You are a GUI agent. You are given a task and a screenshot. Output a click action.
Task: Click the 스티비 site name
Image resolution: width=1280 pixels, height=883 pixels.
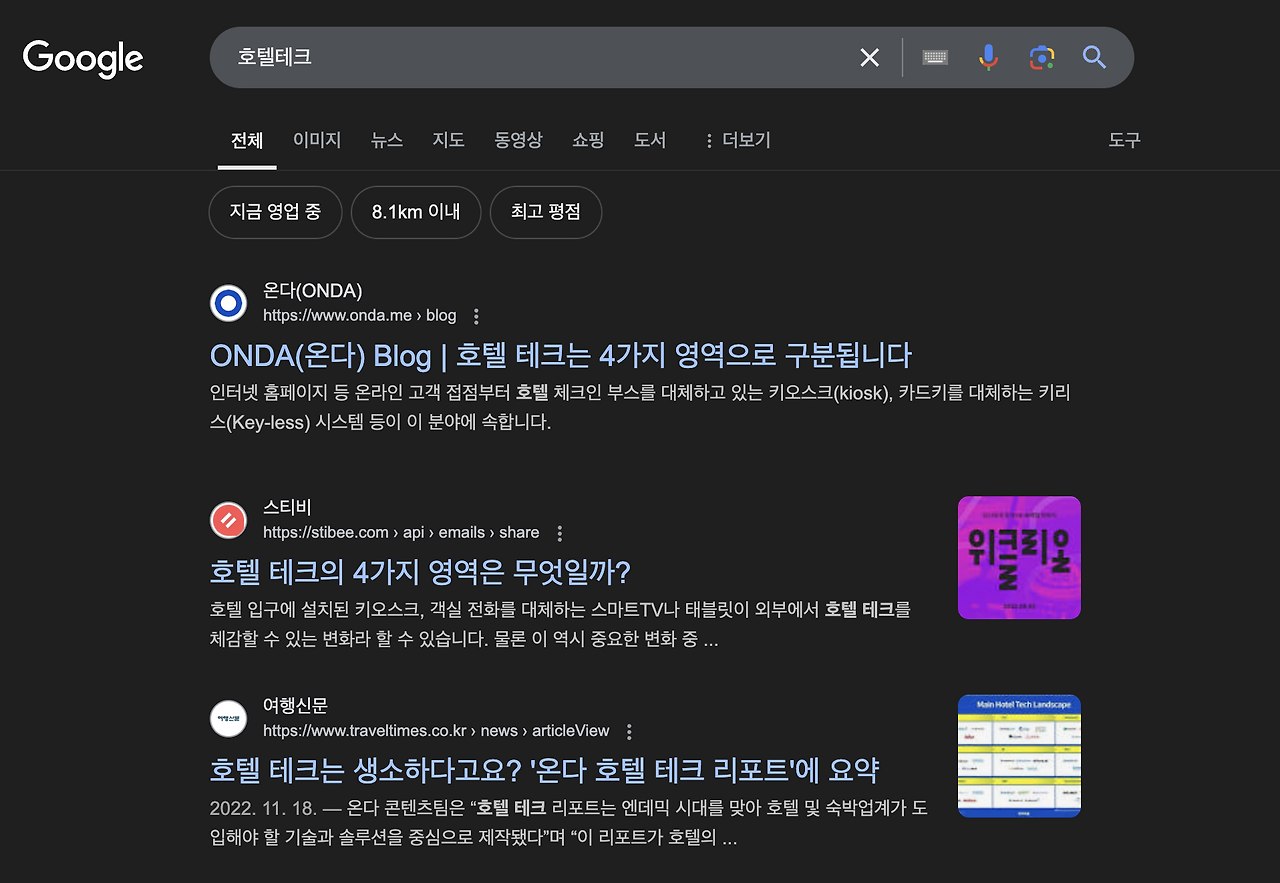pyautogui.click(x=287, y=508)
